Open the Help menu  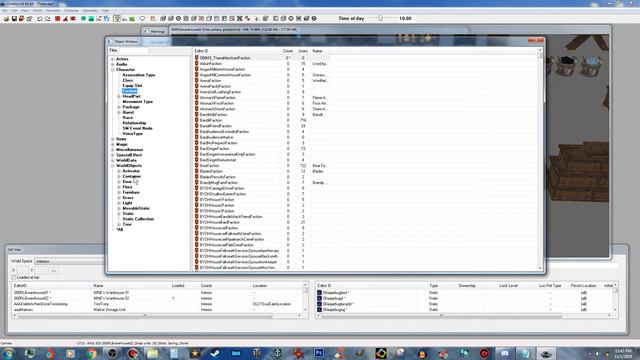(x=106, y=10)
